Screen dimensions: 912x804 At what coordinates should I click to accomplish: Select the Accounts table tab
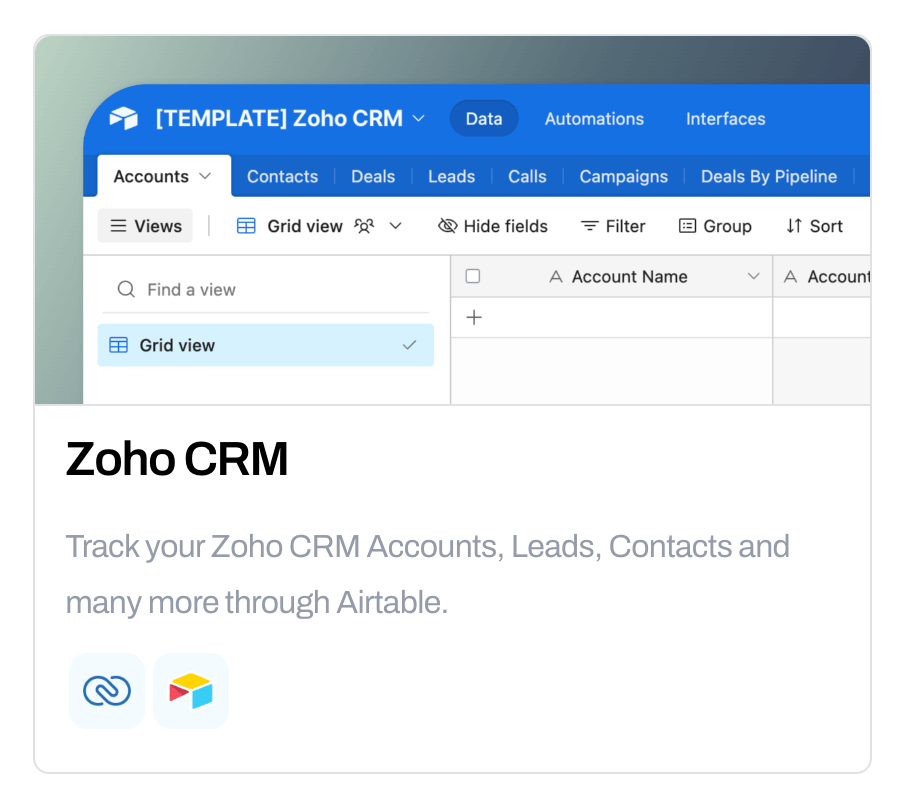pos(164,176)
